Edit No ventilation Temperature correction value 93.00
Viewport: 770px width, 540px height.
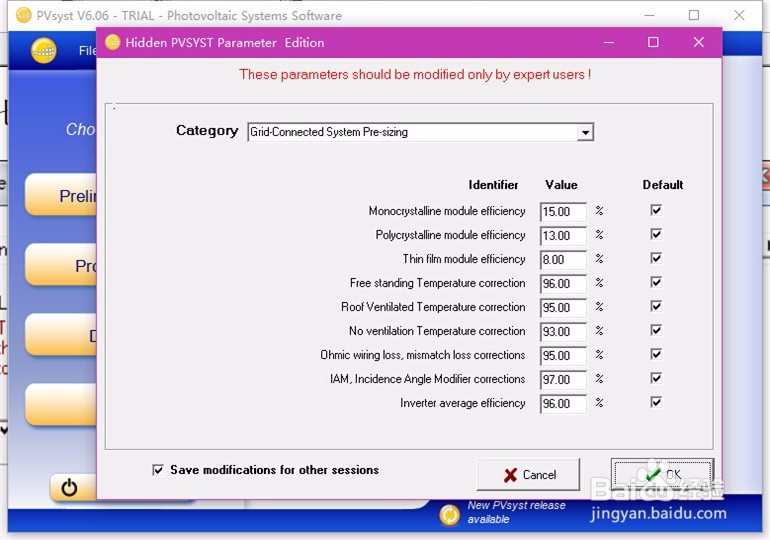563,332
